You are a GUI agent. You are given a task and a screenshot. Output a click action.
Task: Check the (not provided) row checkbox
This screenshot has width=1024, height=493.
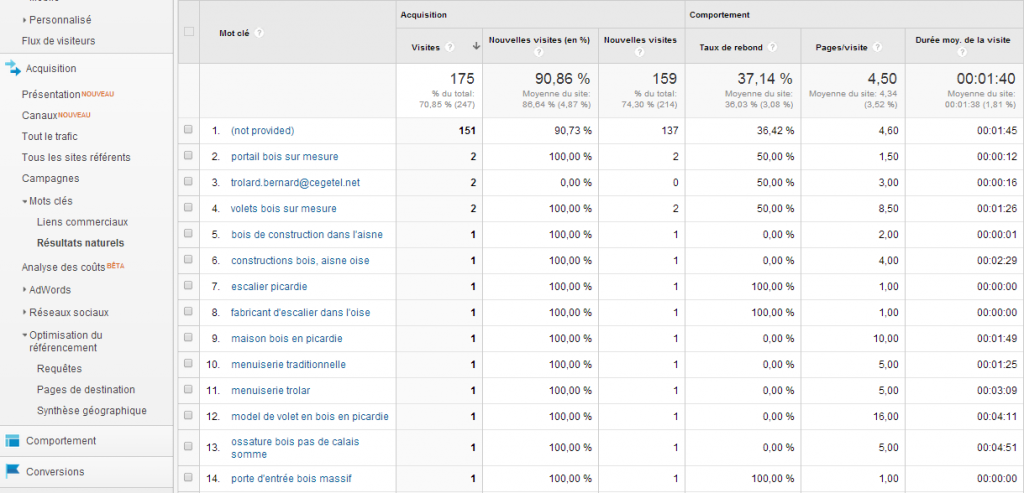[188, 130]
